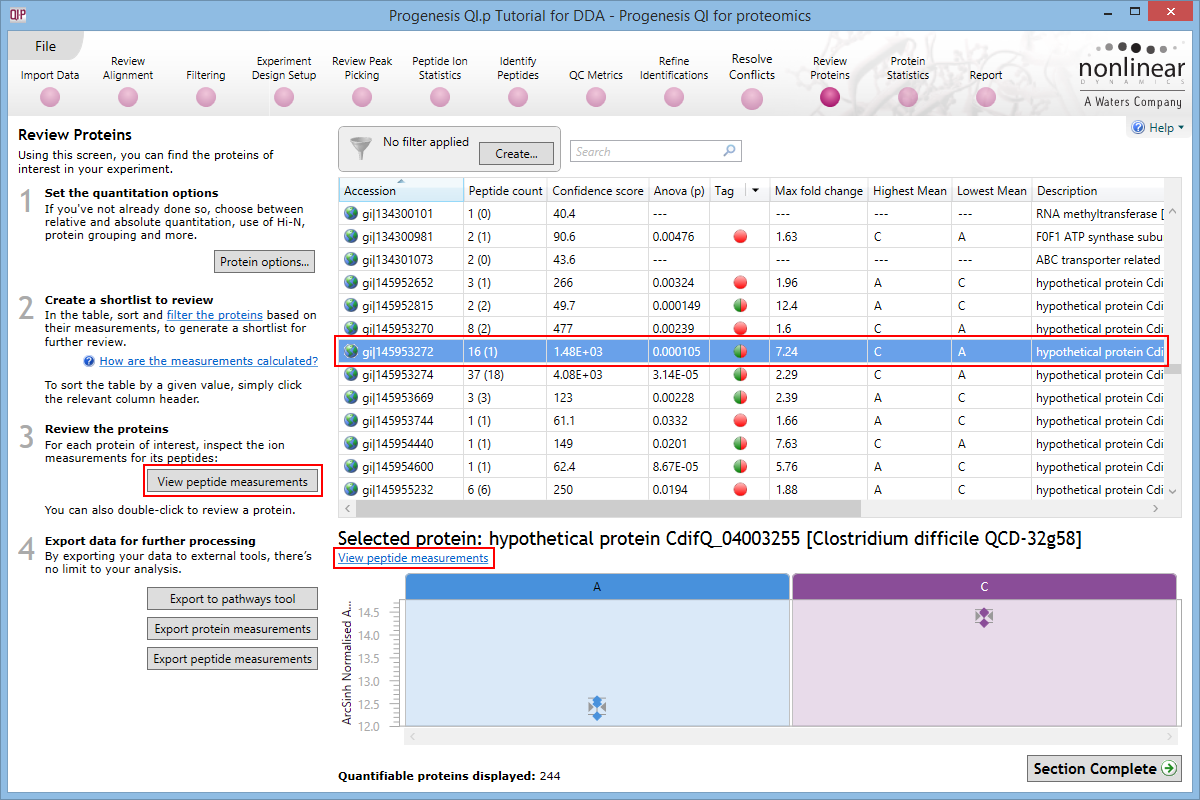Viewport: 1200px width, 800px height.
Task: Sort by Confidence score column header
Action: (598, 190)
